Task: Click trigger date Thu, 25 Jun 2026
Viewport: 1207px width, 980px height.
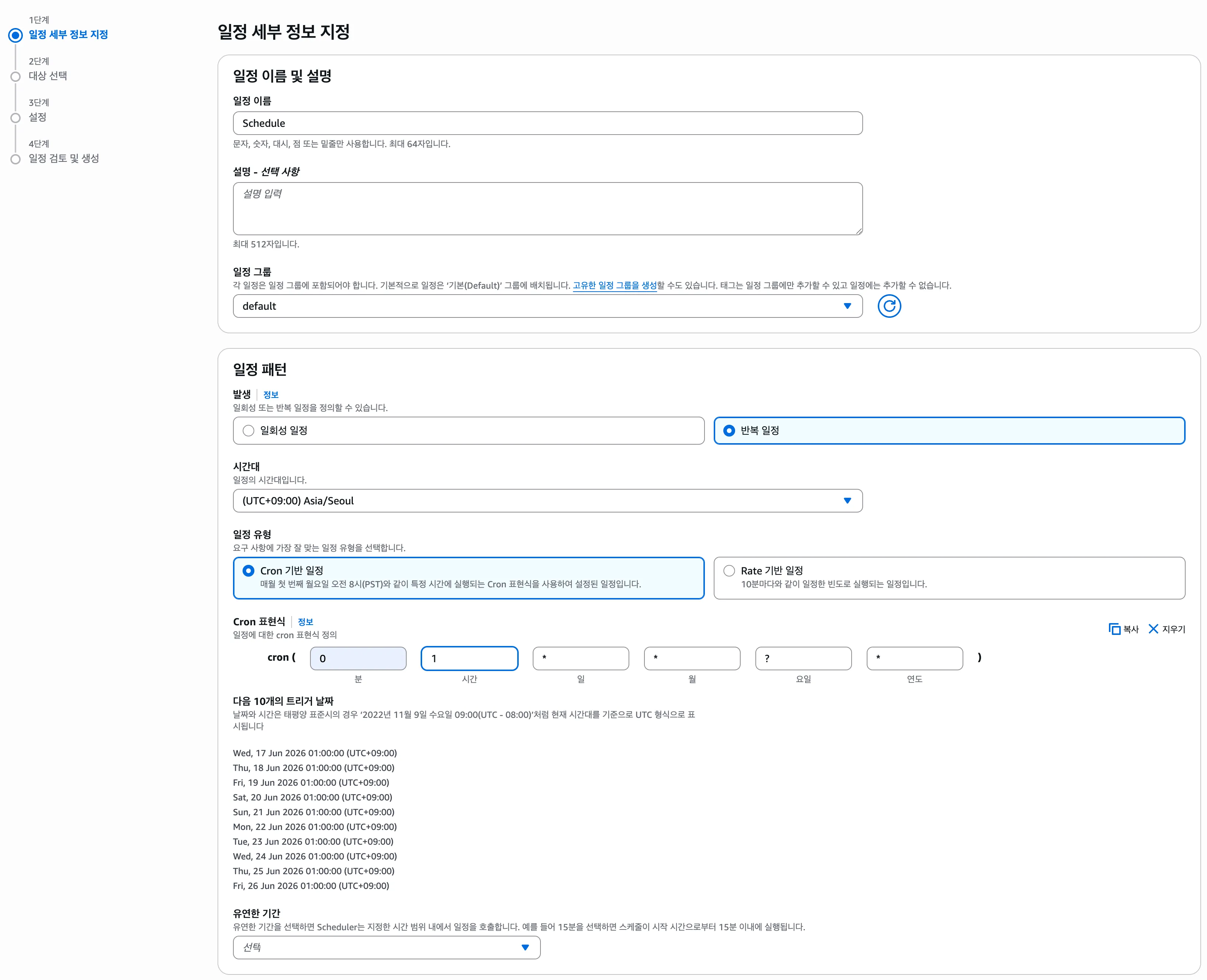Action: pos(314,871)
